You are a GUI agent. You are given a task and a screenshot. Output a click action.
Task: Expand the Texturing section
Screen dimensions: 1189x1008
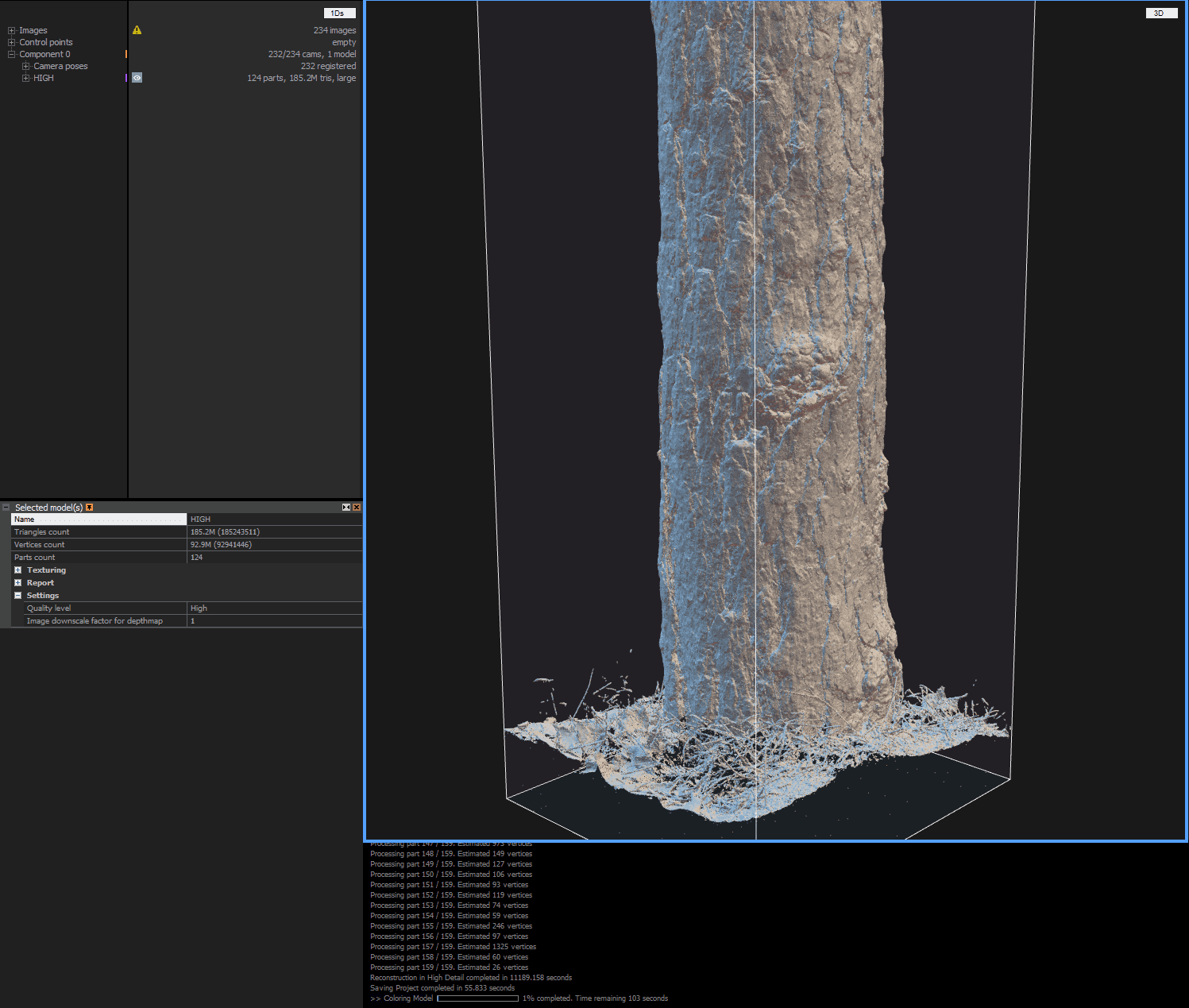pyautogui.click(x=17, y=570)
